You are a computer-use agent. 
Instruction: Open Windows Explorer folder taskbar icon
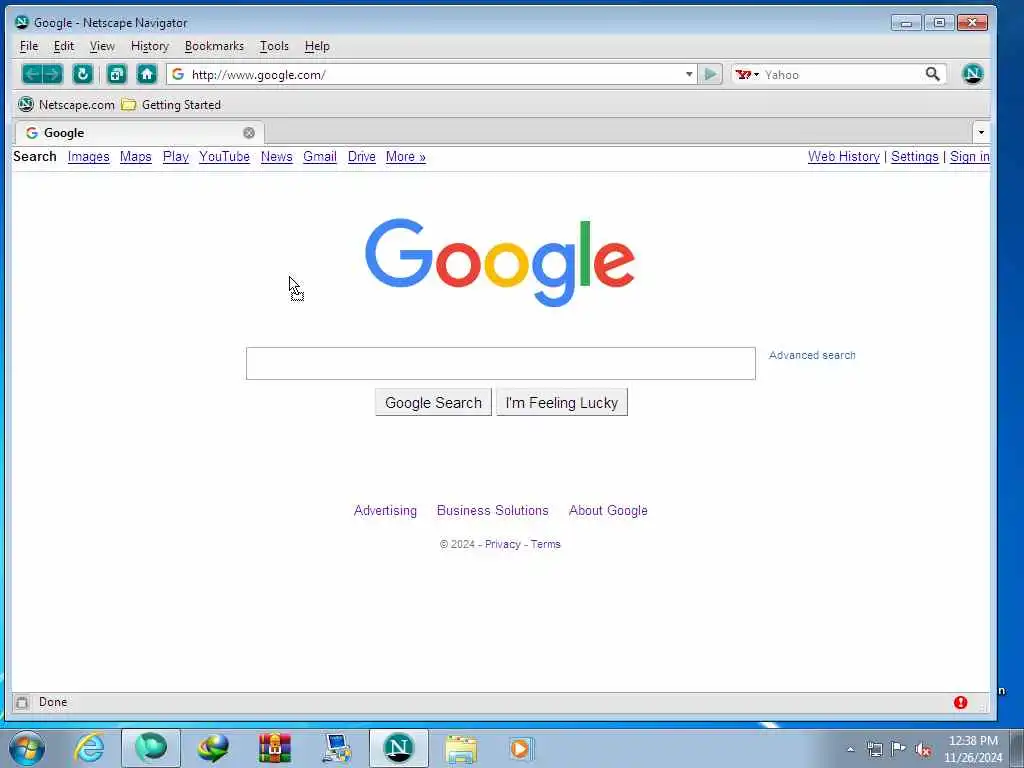[461, 748]
